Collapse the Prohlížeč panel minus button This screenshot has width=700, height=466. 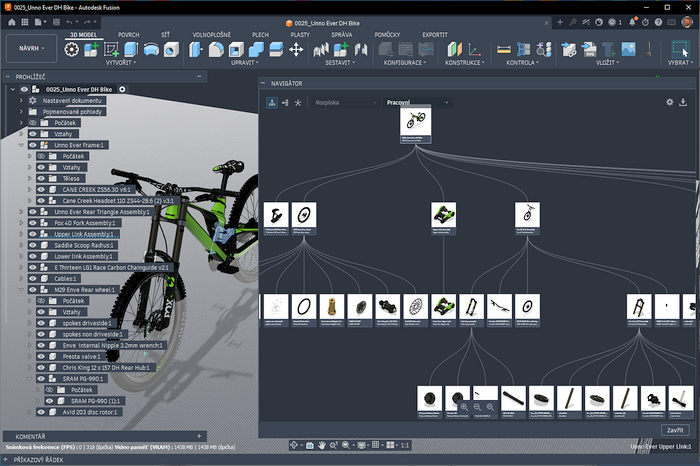[x=199, y=76]
